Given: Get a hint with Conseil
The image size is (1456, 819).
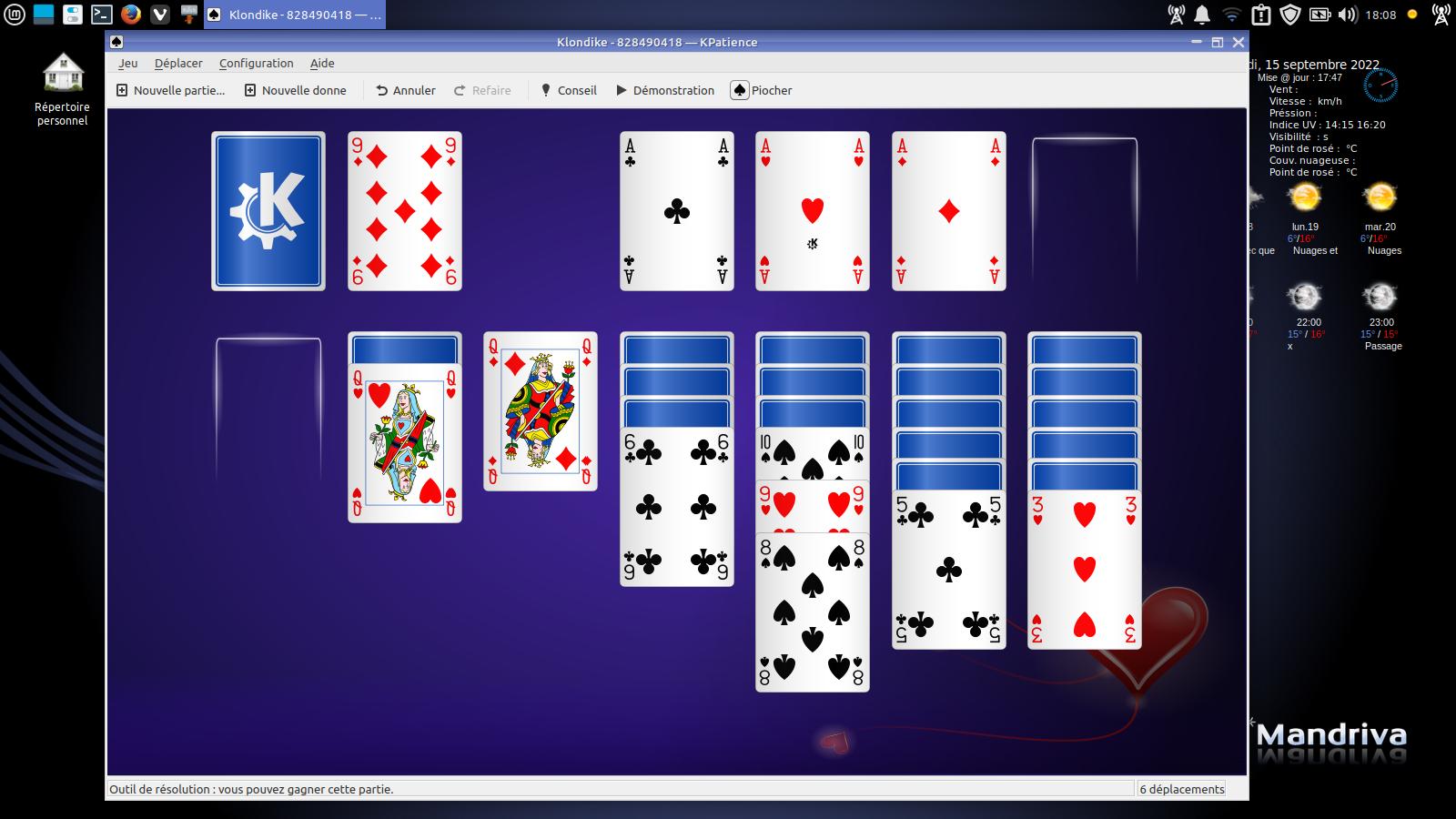Looking at the screenshot, I should [x=568, y=90].
